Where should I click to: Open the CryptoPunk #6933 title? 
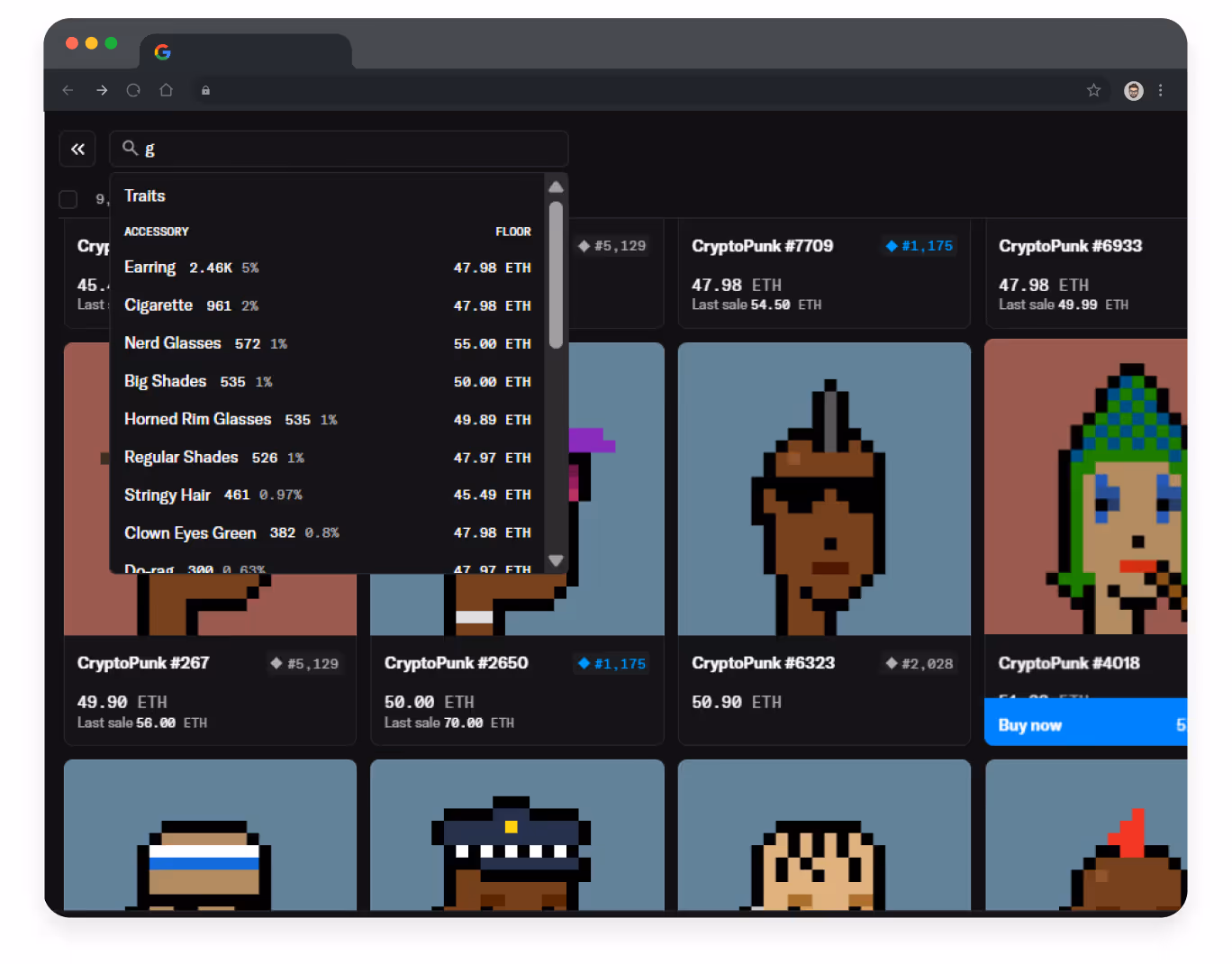[x=1070, y=246]
